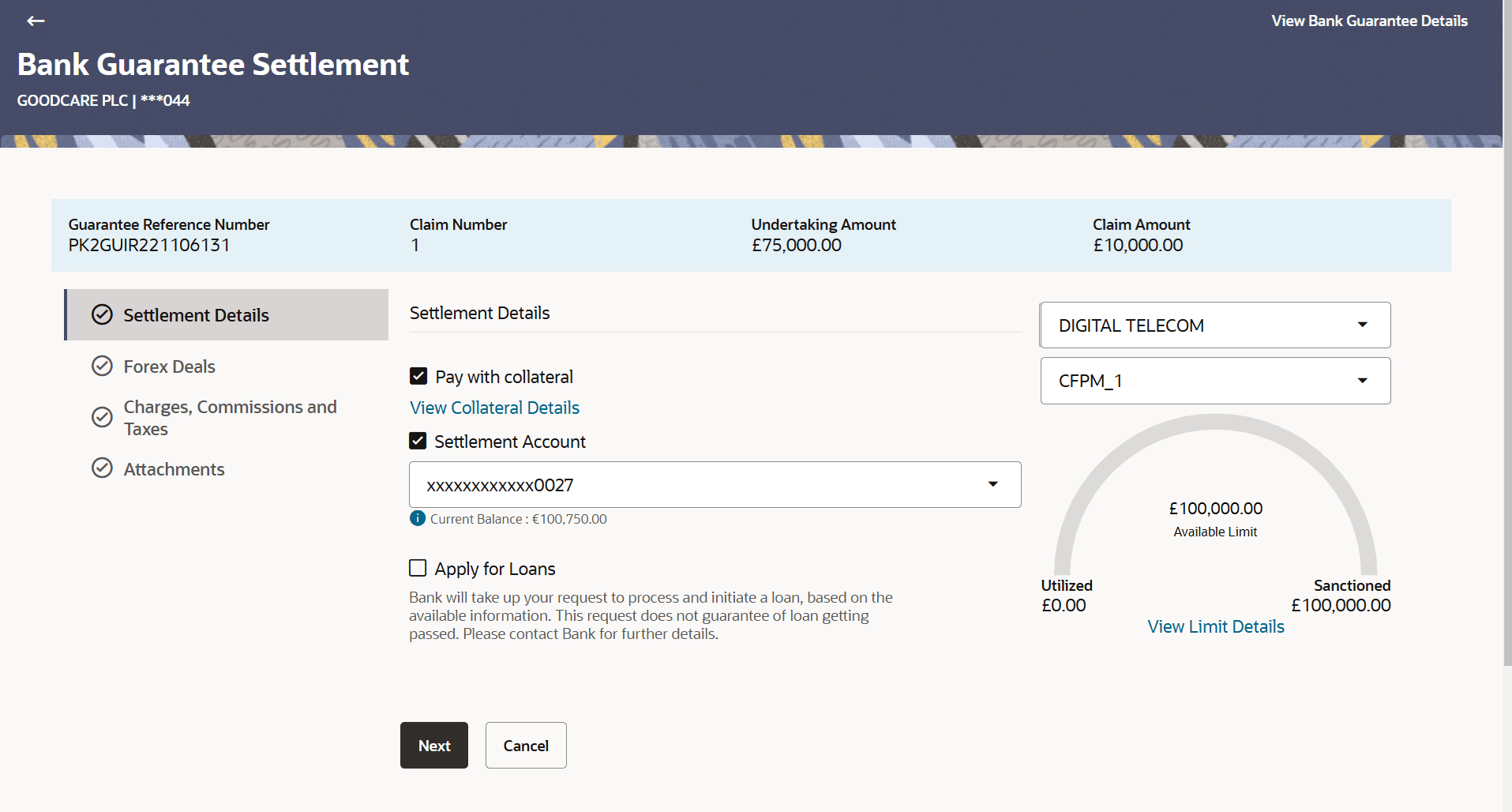Open the DIGITAL TELECOM party selector
The image size is (1512, 812).
click(x=1214, y=325)
